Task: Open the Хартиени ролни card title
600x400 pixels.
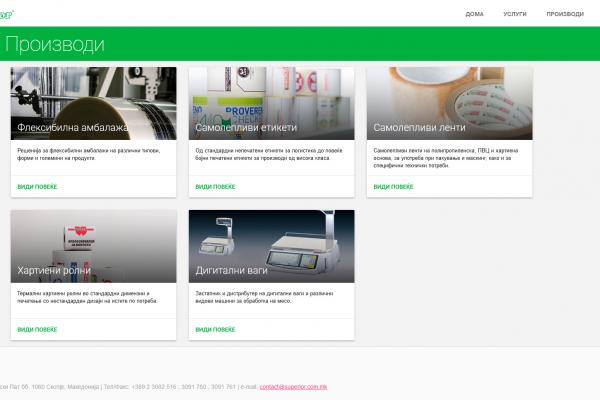Action: pos(53,270)
